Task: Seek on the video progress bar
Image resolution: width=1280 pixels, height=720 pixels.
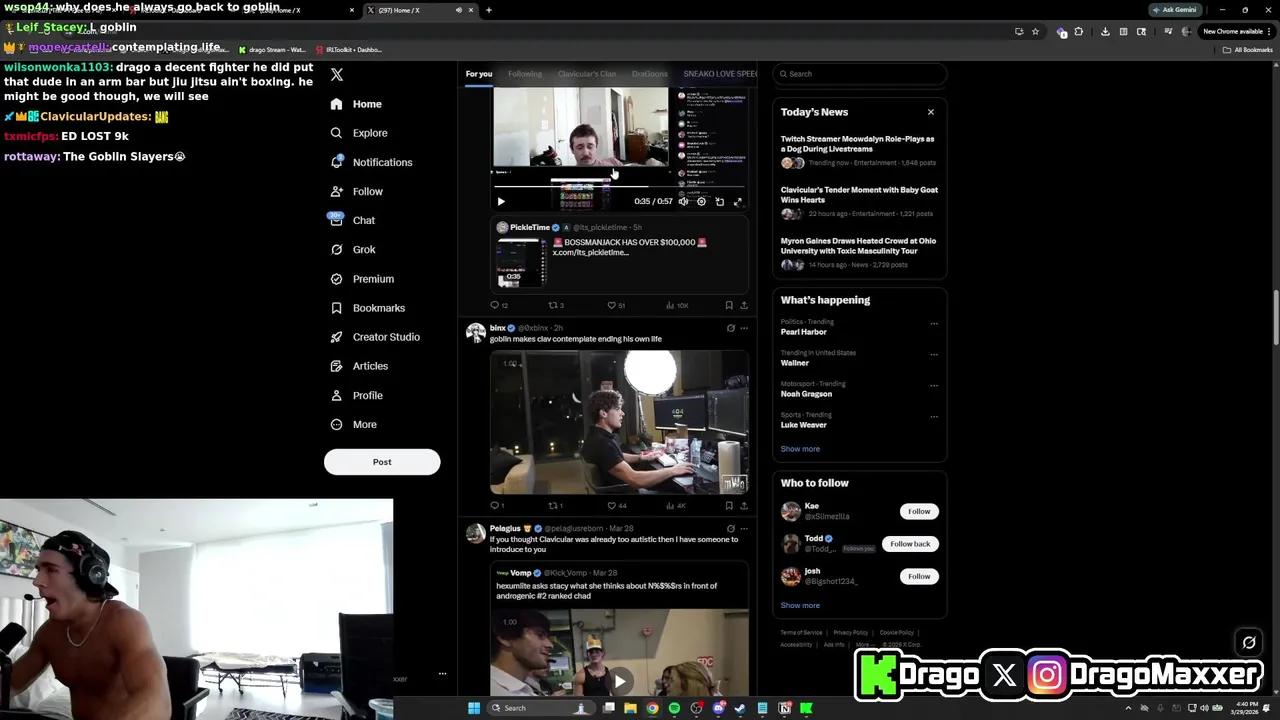Action: point(619,186)
